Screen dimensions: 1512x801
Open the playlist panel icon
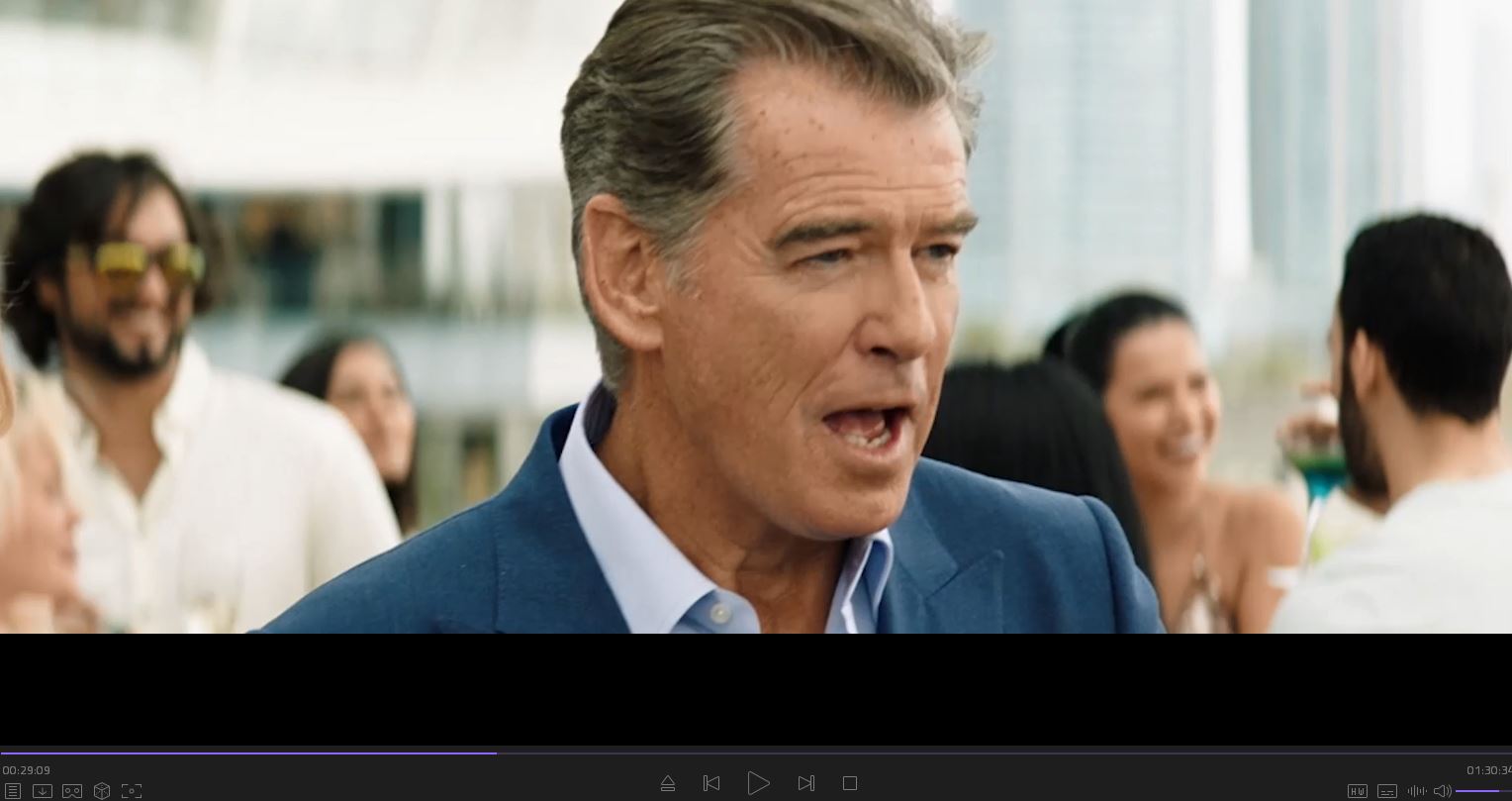pos(12,791)
